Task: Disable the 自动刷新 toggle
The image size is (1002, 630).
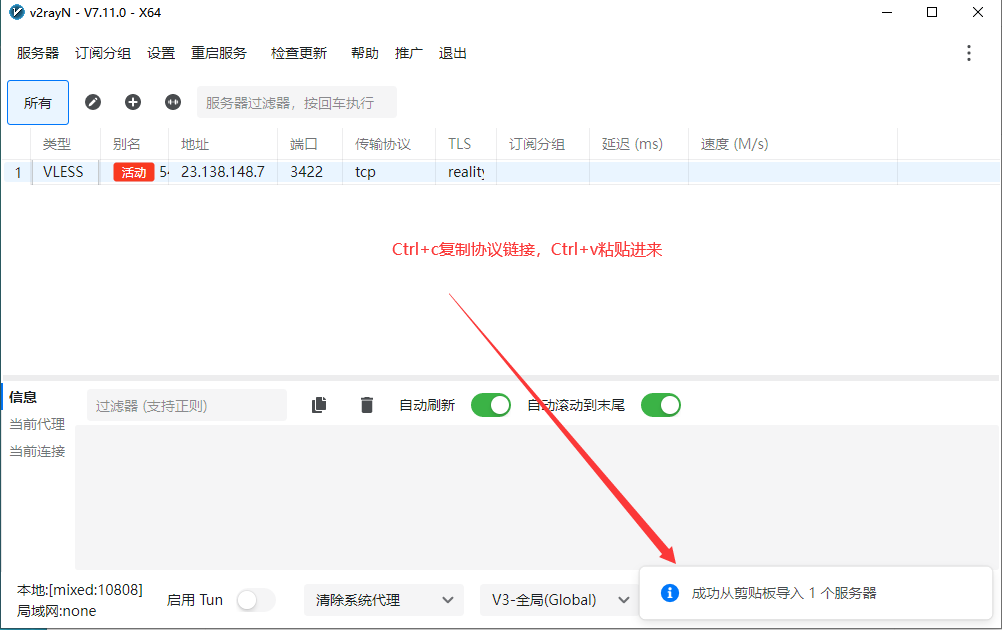Action: (490, 404)
